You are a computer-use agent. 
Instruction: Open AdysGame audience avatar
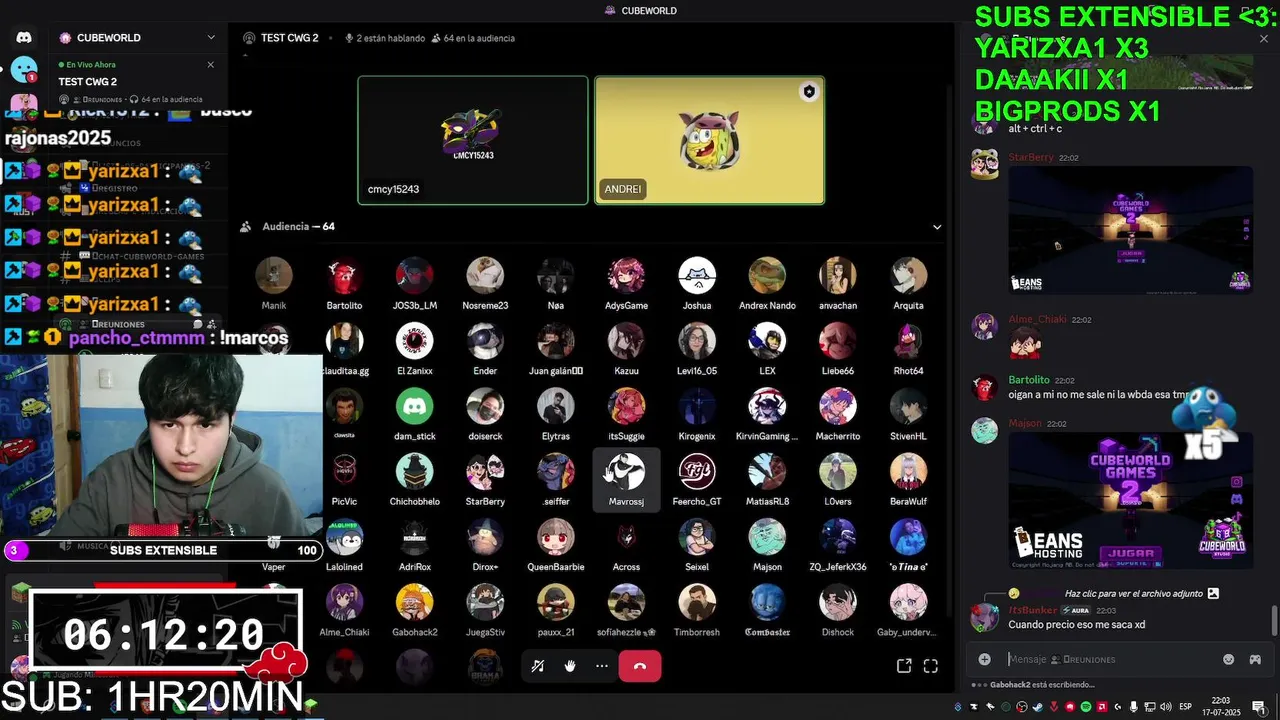(626, 276)
